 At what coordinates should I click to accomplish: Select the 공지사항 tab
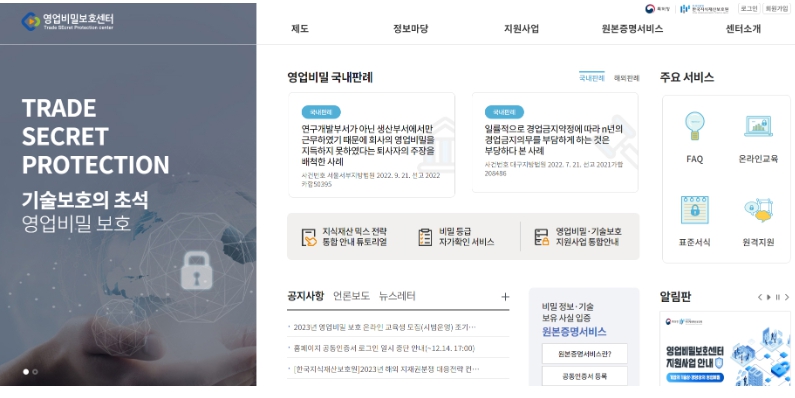coord(305,296)
